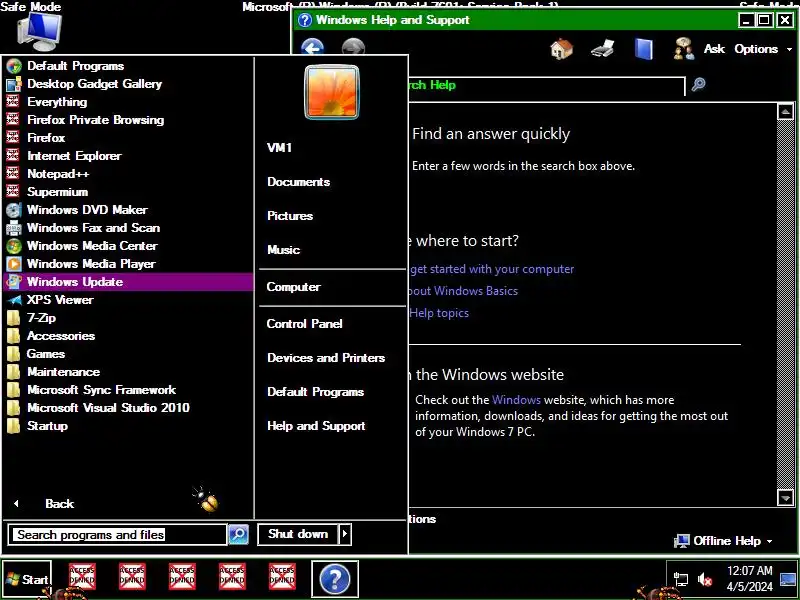Click the Help scrollbar down arrow

click(x=785, y=497)
